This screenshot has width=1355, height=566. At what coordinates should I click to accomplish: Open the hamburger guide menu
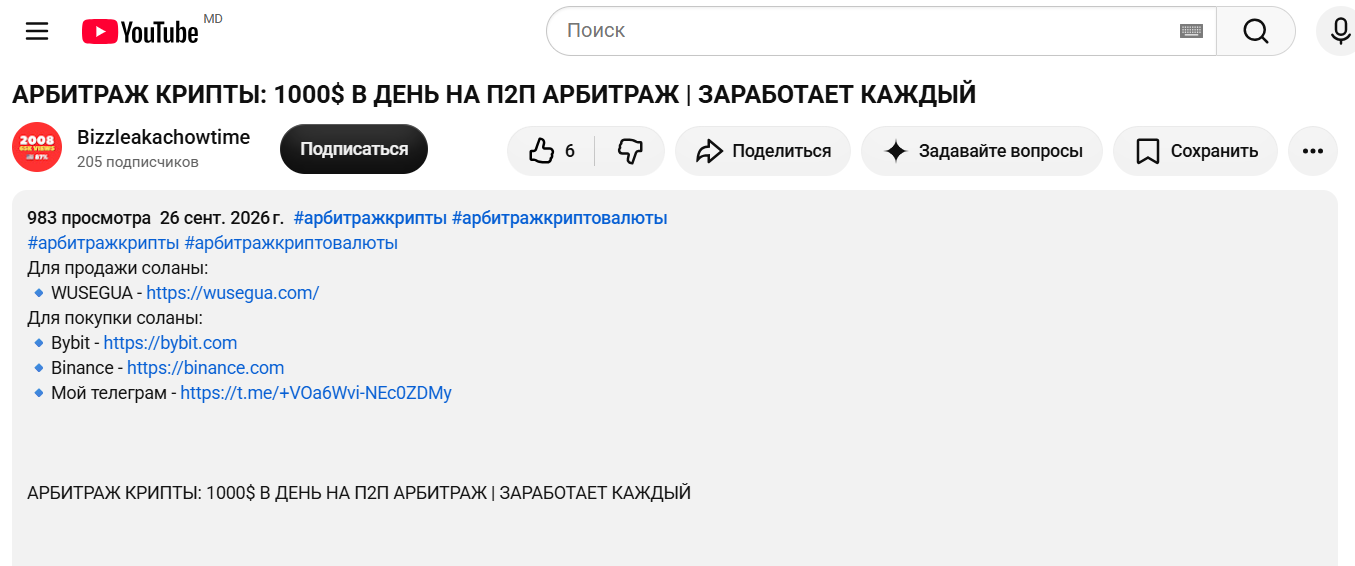[37, 32]
